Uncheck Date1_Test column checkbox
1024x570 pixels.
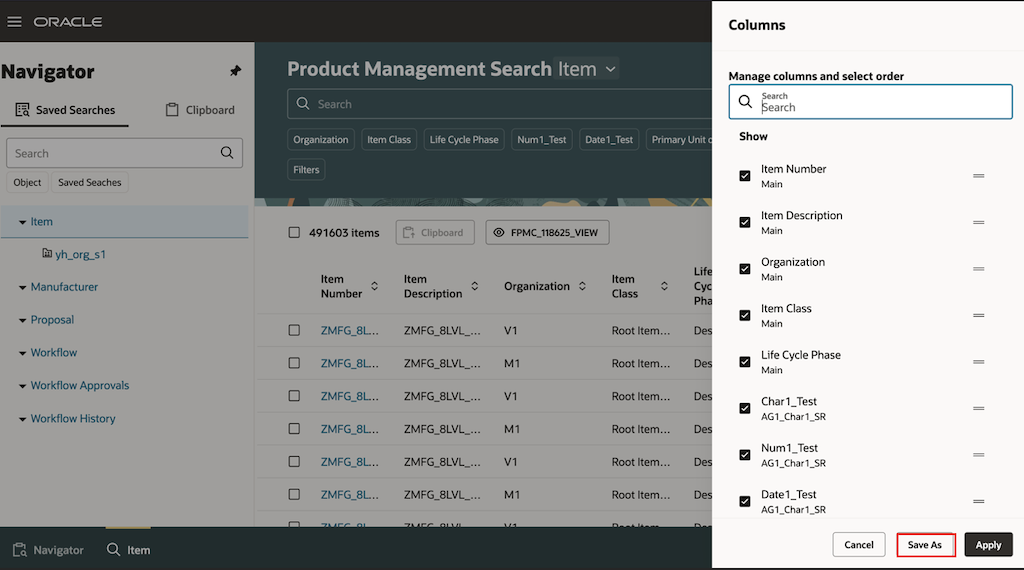[x=744, y=501]
